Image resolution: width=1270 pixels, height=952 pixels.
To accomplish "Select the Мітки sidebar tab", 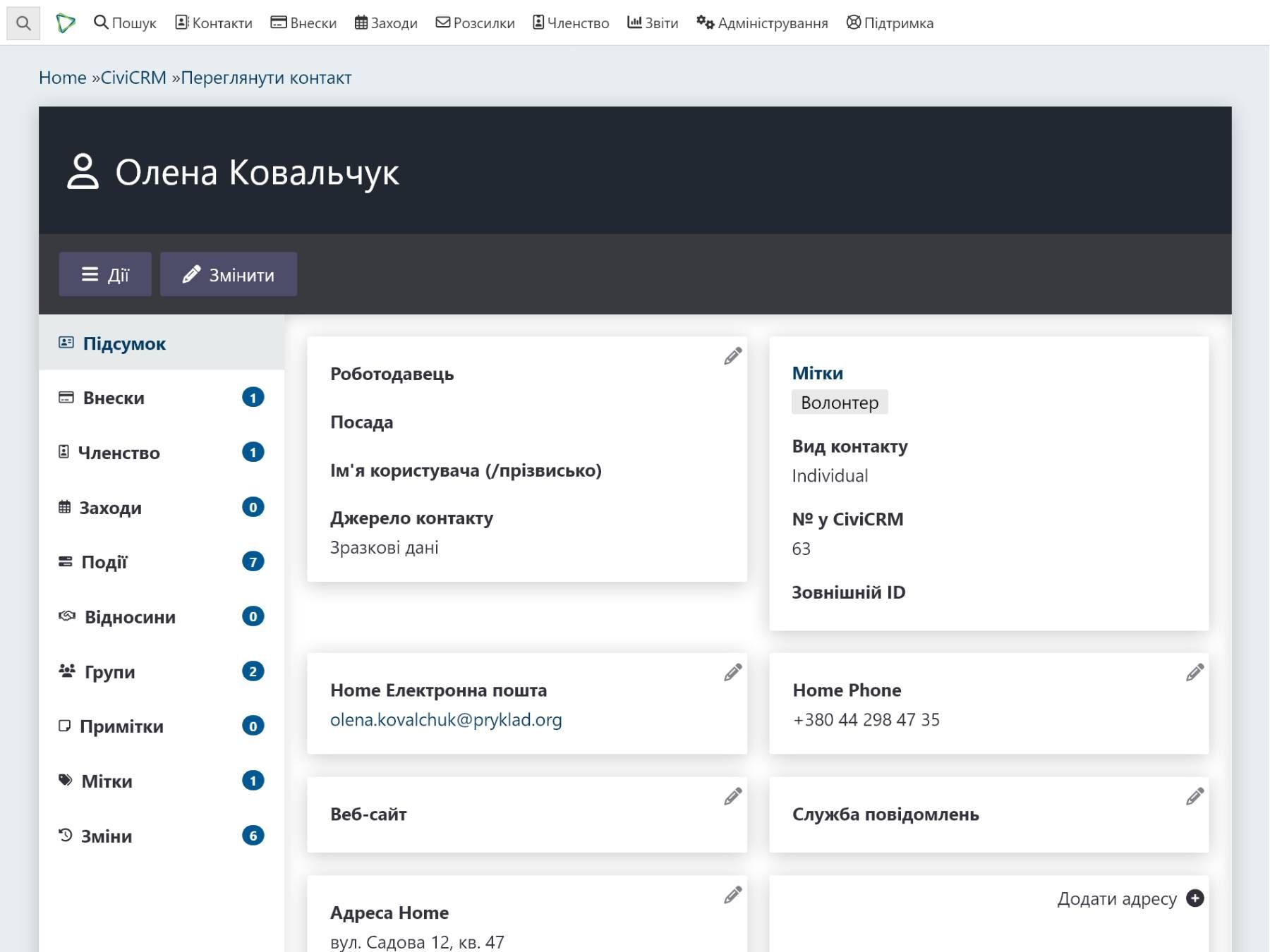I will (162, 781).
